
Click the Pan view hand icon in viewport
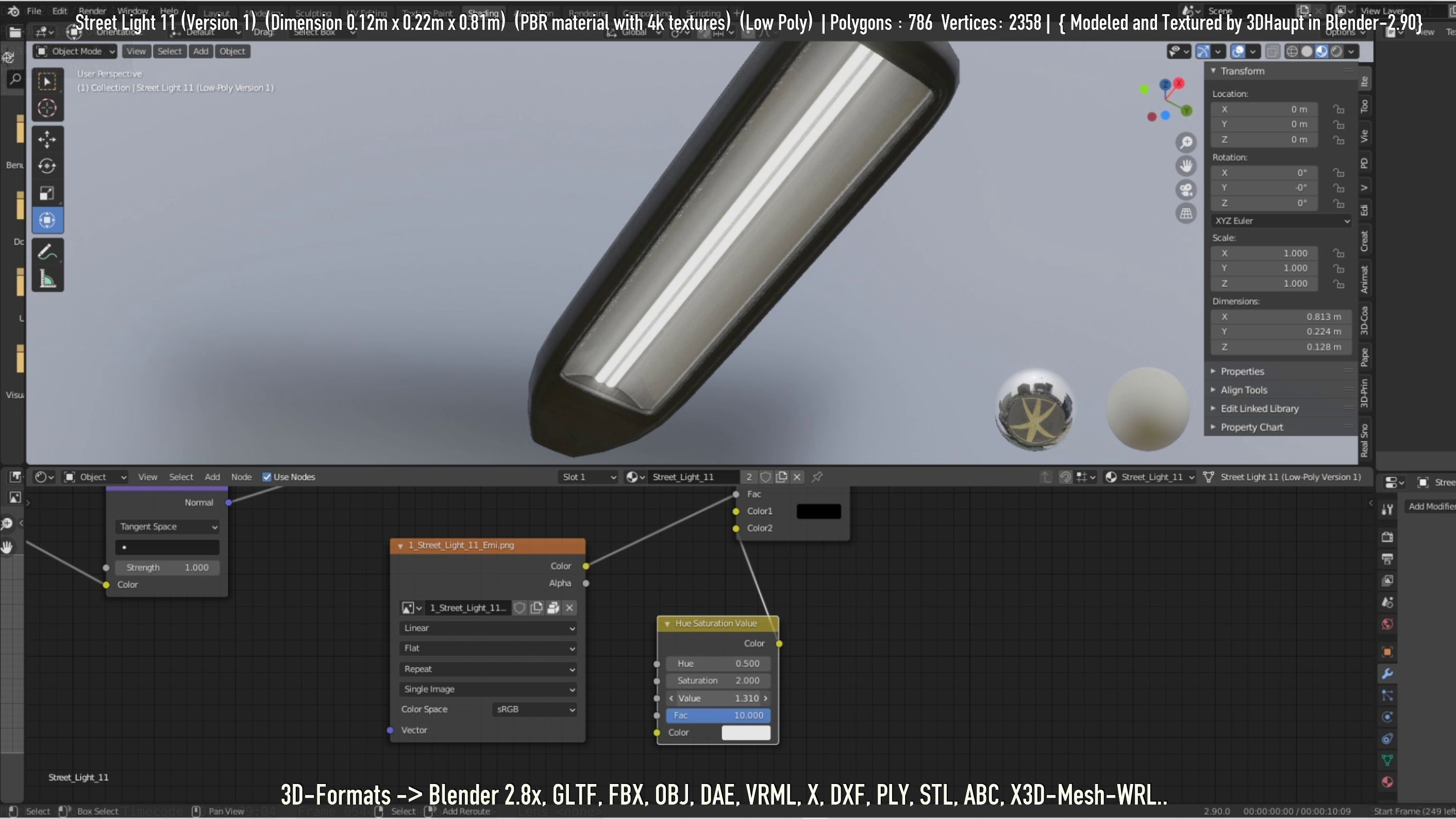click(1186, 166)
